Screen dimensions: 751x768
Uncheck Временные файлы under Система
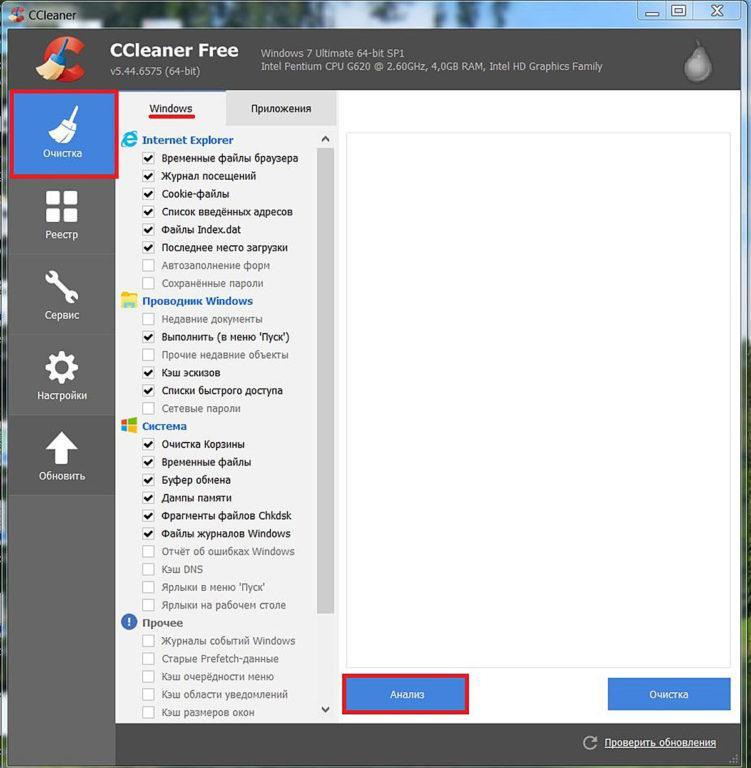[x=148, y=462]
